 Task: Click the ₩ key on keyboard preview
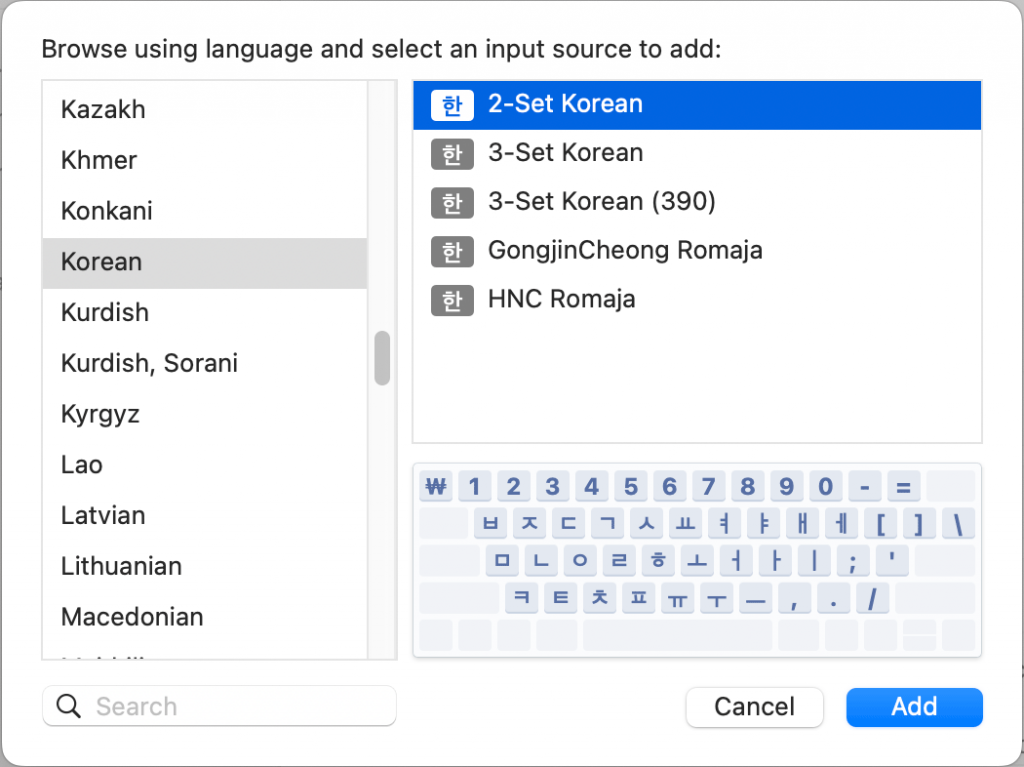[x=436, y=487]
